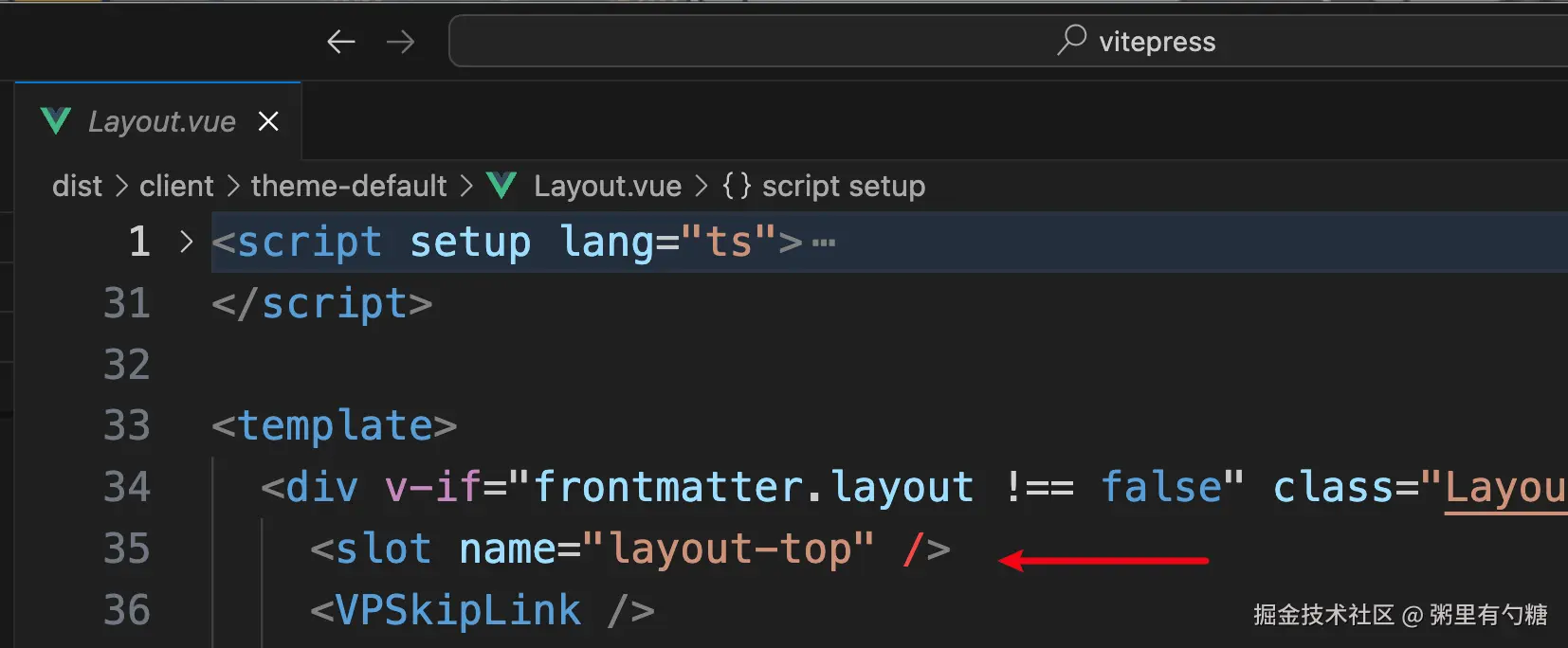
Task: Select the Layout.vue tab
Action: click(161, 121)
